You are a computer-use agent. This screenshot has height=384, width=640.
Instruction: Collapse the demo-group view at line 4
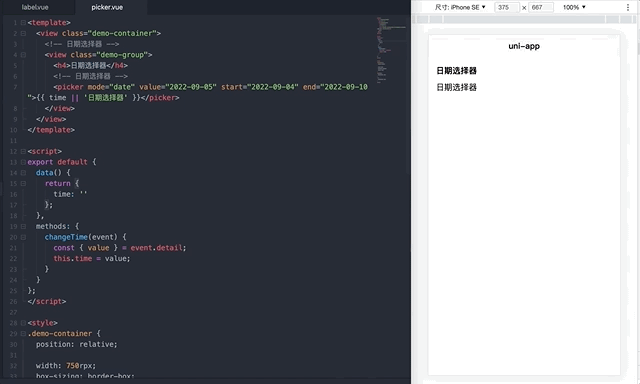[23, 55]
